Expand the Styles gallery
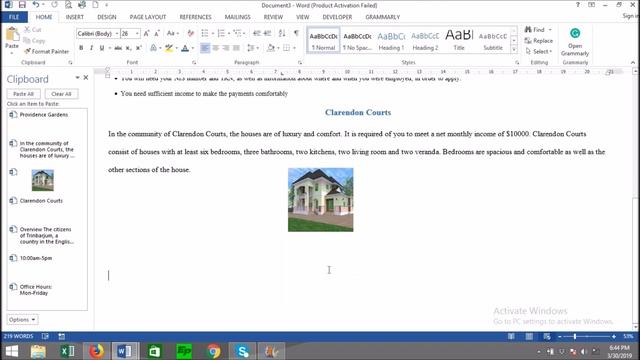 tap(514, 50)
